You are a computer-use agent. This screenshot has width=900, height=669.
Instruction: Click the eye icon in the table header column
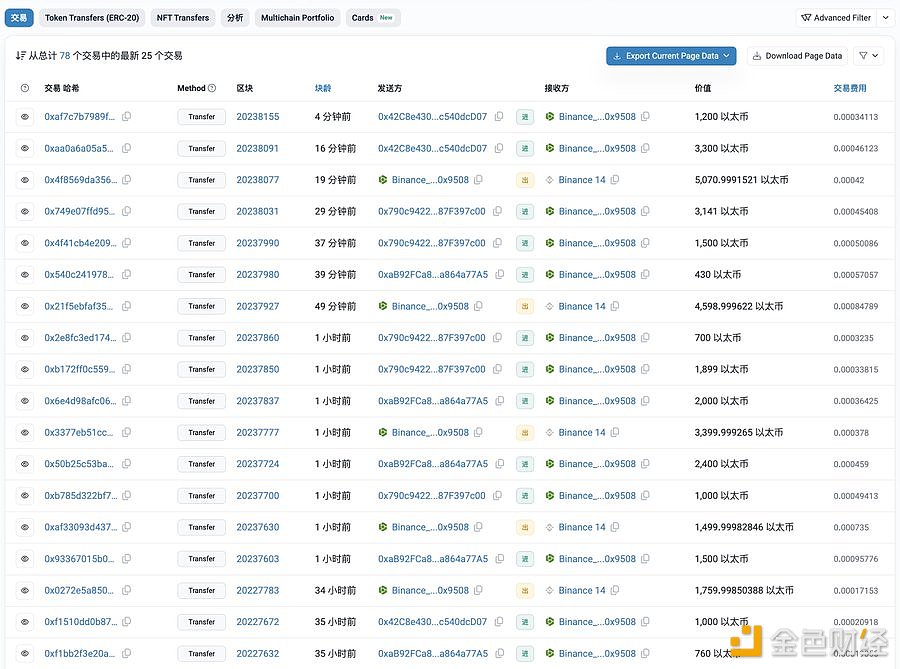(x=24, y=88)
